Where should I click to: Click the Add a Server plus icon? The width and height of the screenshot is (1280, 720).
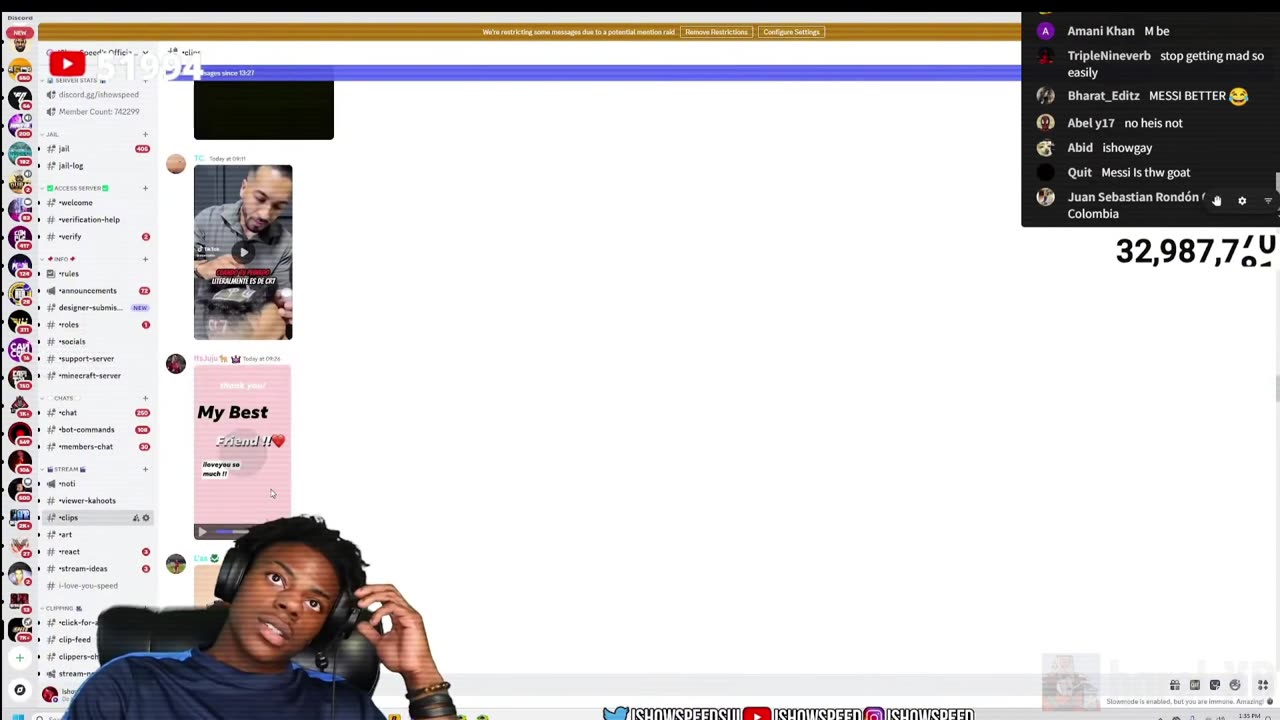coord(19,657)
